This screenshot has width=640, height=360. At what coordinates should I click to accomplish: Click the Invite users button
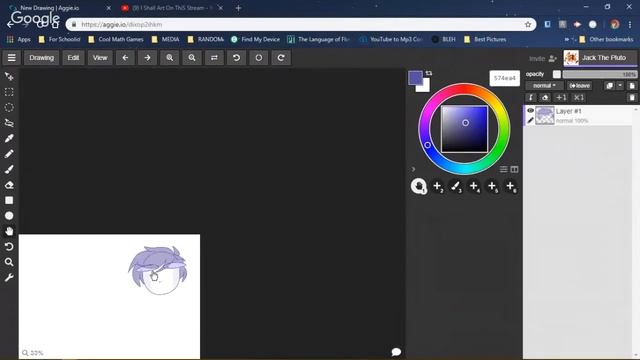click(x=543, y=58)
